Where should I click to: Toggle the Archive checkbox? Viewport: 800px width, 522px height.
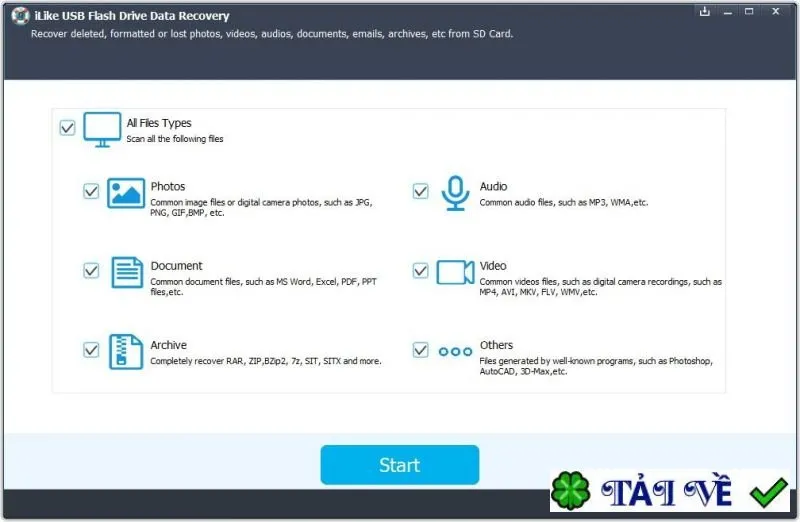(x=91, y=350)
